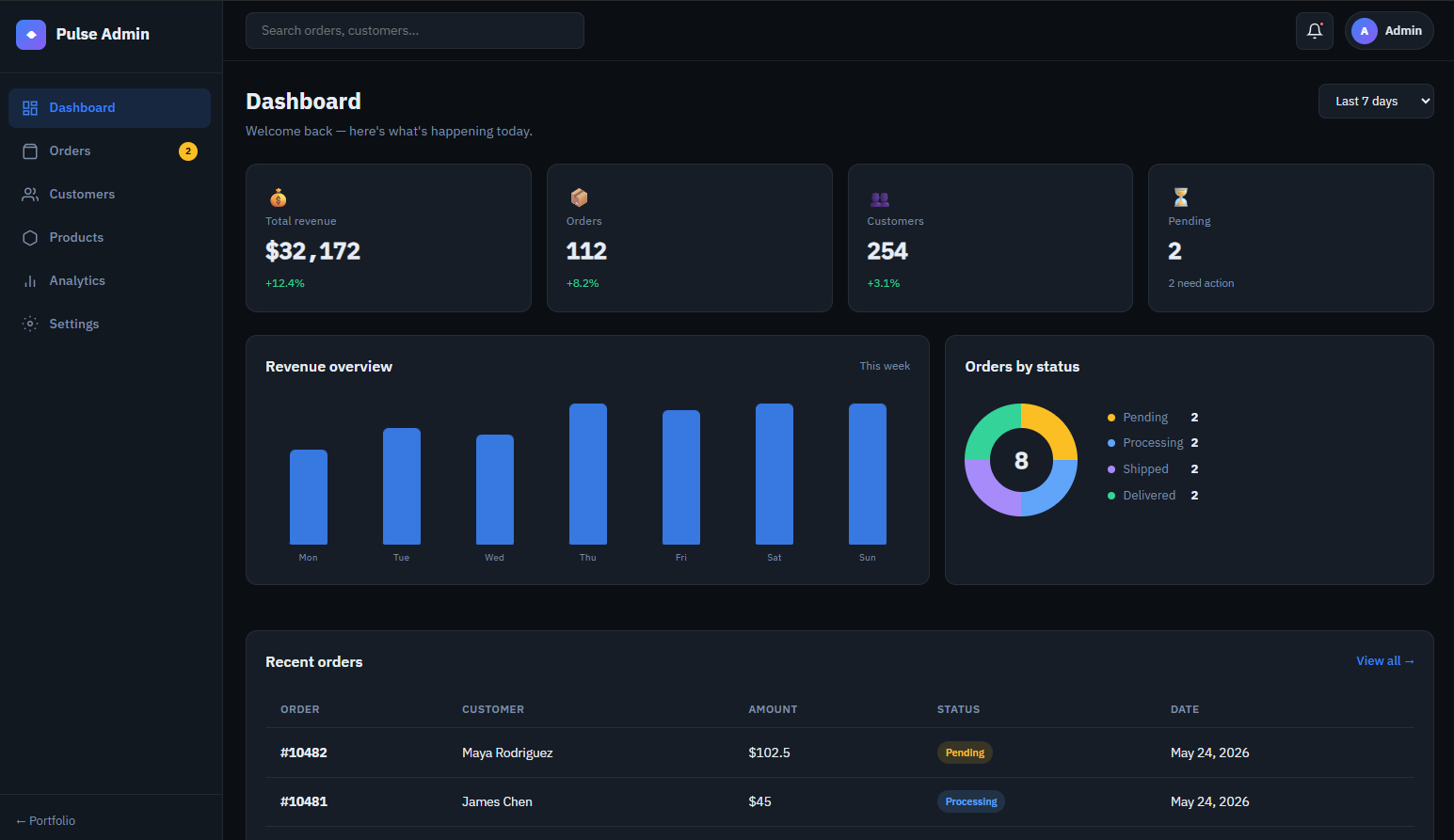Image resolution: width=1454 pixels, height=840 pixels.
Task: Click the Dashboard grid icon in sidebar
Action: click(x=30, y=108)
